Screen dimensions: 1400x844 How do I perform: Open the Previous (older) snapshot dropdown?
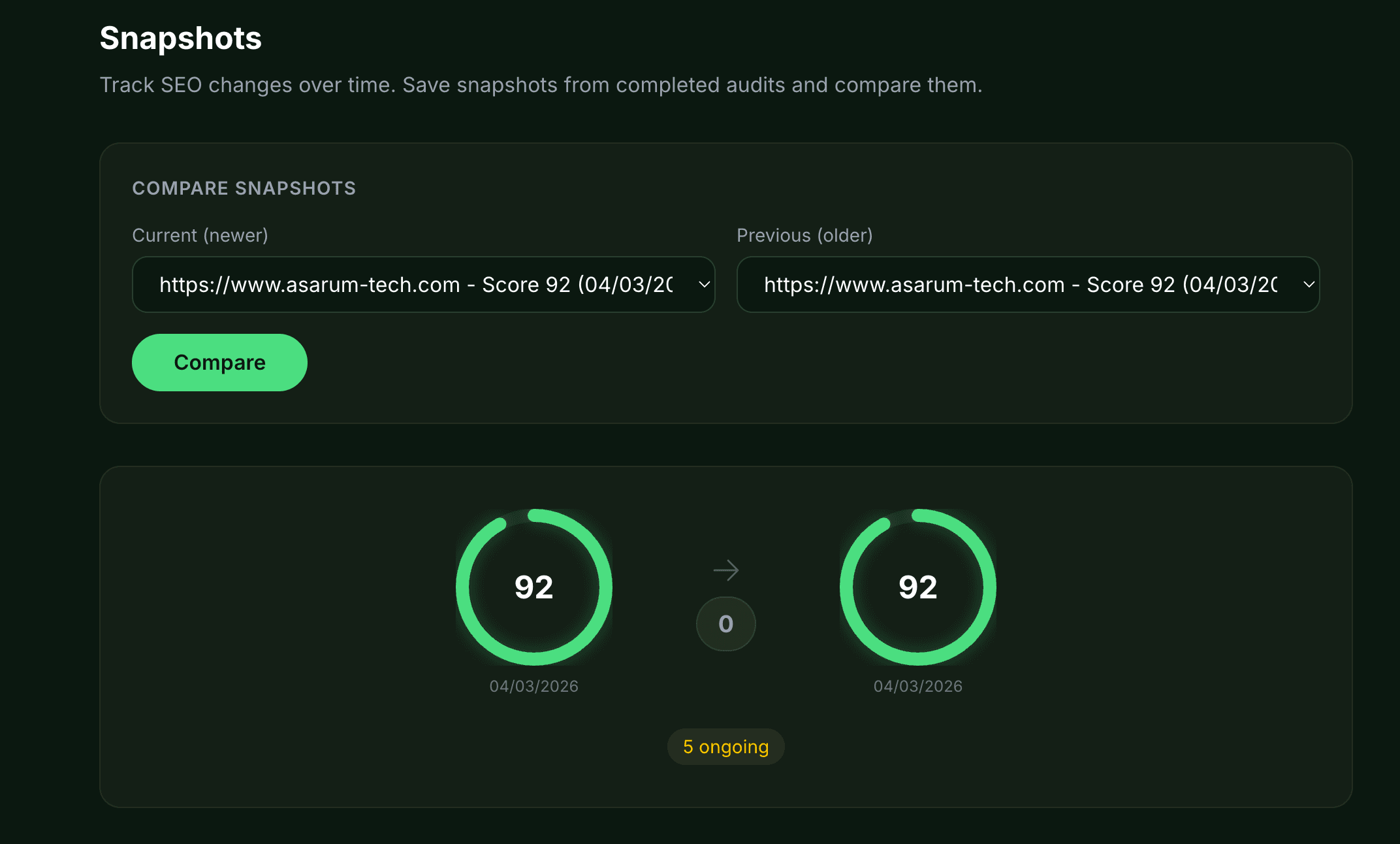coord(1028,285)
